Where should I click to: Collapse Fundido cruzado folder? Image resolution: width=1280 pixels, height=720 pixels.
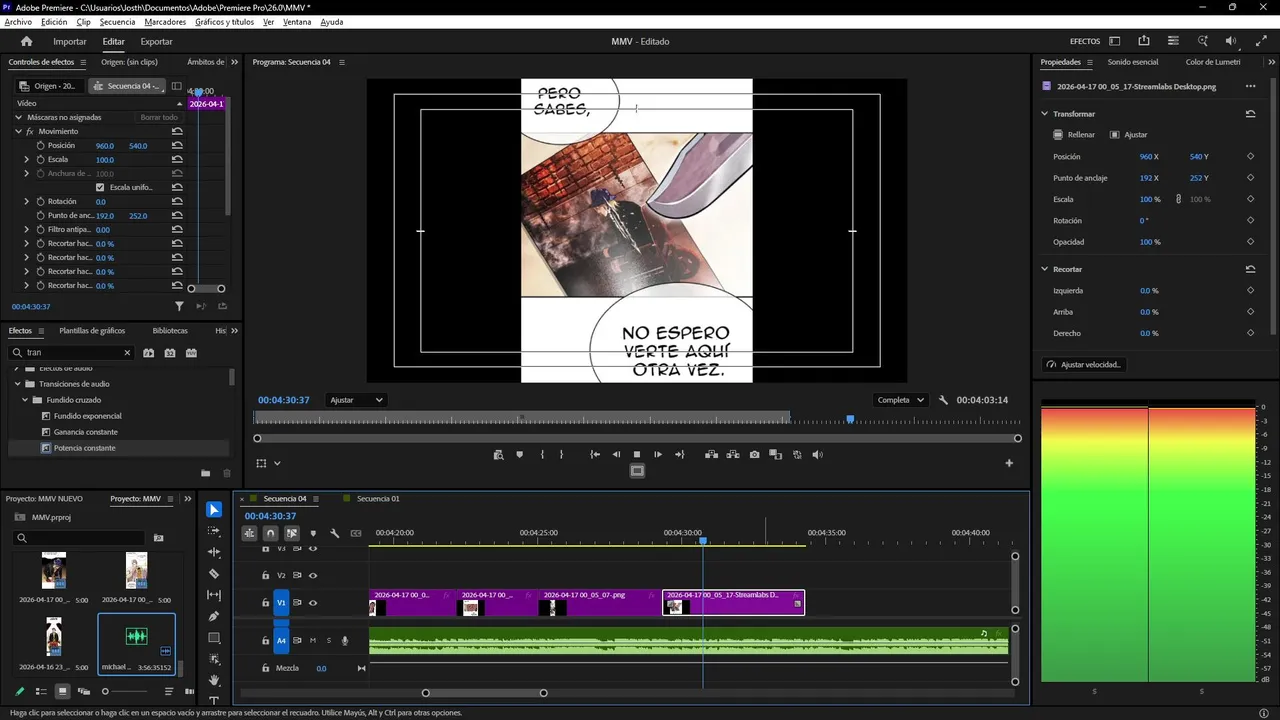[25, 400]
